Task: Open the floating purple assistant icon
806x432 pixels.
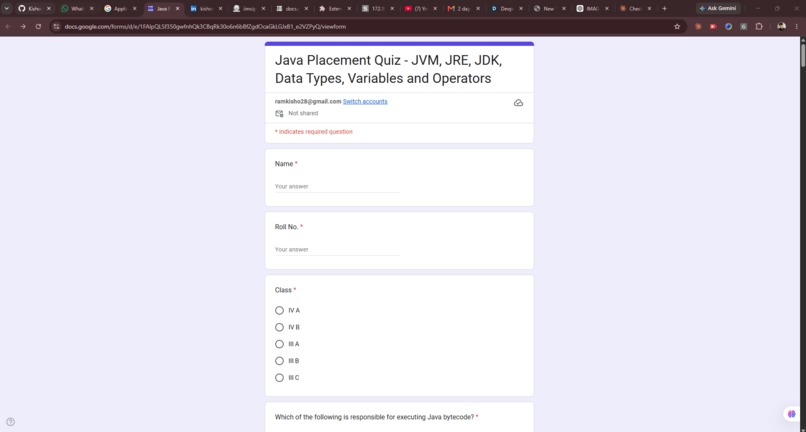Action: click(792, 414)
